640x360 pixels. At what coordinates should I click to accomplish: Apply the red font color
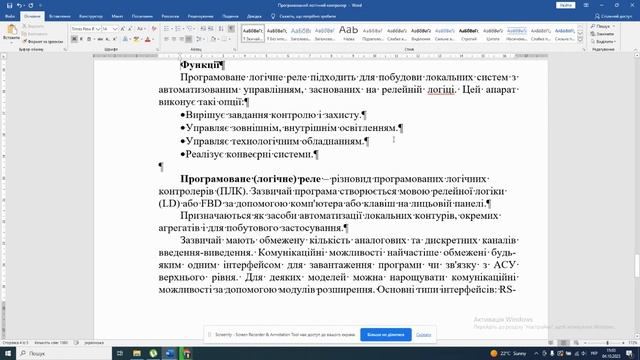(x=148, y=39)
